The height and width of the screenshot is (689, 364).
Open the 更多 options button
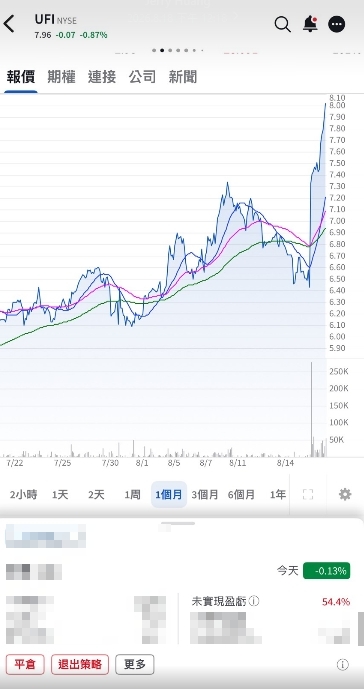tap(135, 664)
